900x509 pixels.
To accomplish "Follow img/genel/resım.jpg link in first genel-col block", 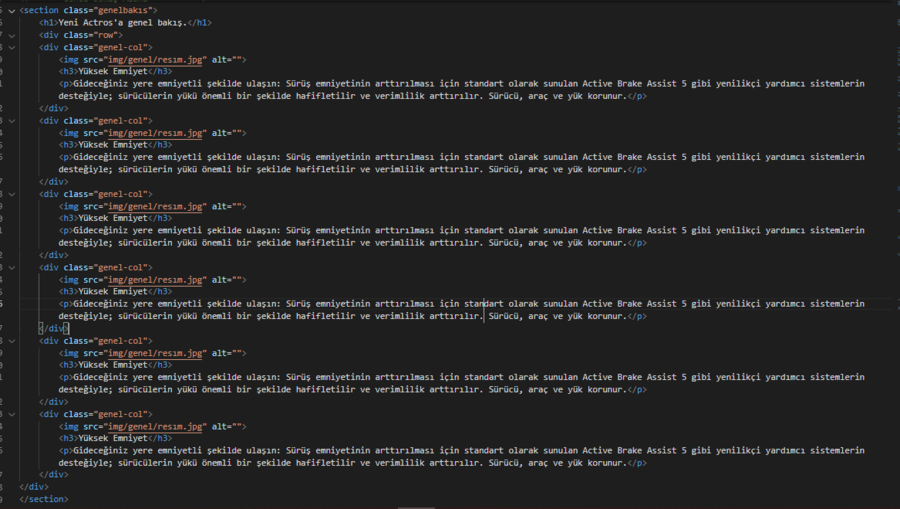I will [x=155, y=60].
